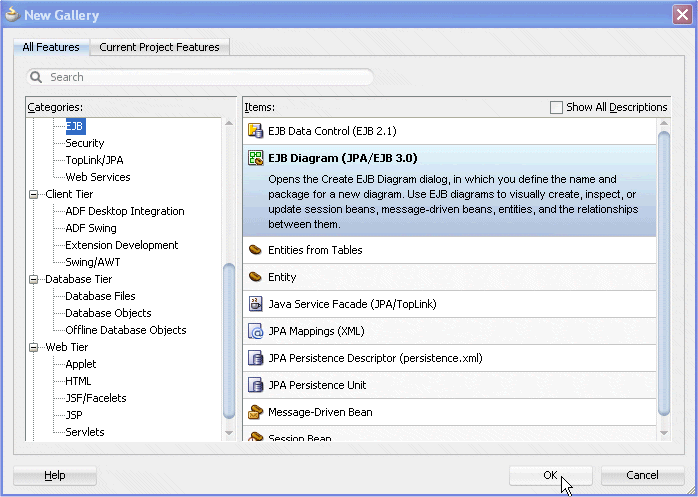Select Java Service Facade (JPA/TopLink) item
Screen dimensions: 698x497
pos(450,304)
